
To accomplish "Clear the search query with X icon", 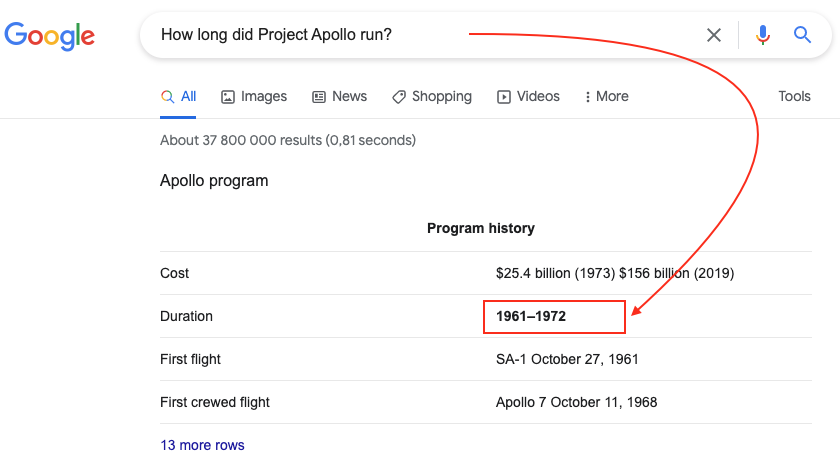I will [x=714, y=36].
